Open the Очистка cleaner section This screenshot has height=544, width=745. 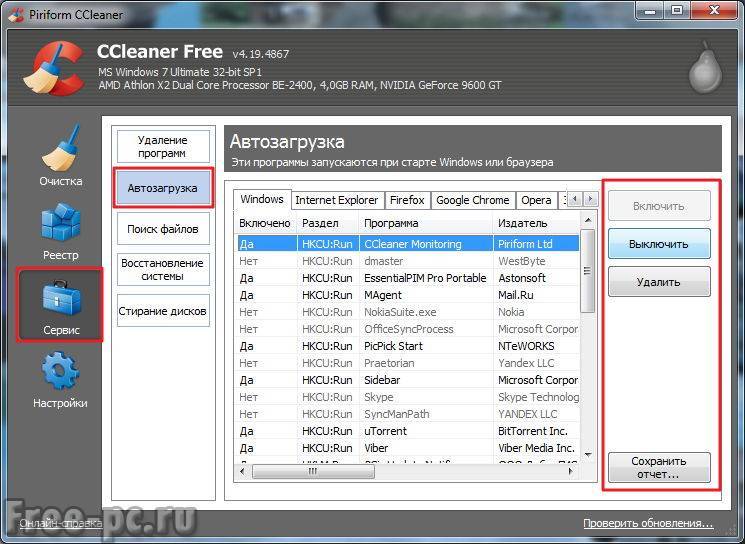click(x=60, y=156)
